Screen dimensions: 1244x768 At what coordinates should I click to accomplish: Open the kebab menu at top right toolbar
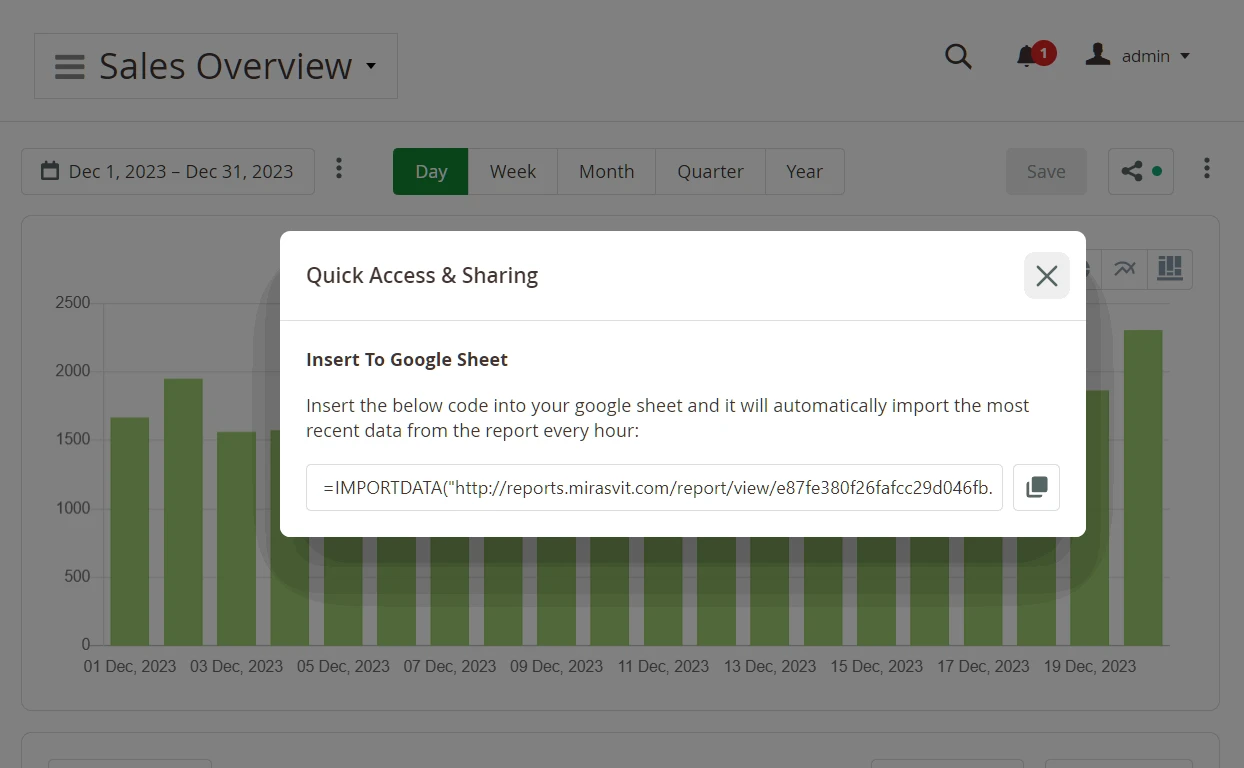coord(1207,168)
